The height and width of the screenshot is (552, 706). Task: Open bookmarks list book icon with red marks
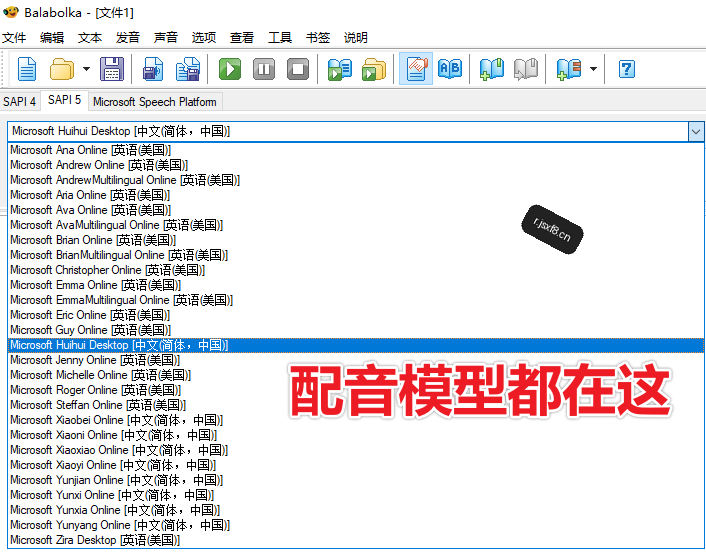tap(568, 69)
